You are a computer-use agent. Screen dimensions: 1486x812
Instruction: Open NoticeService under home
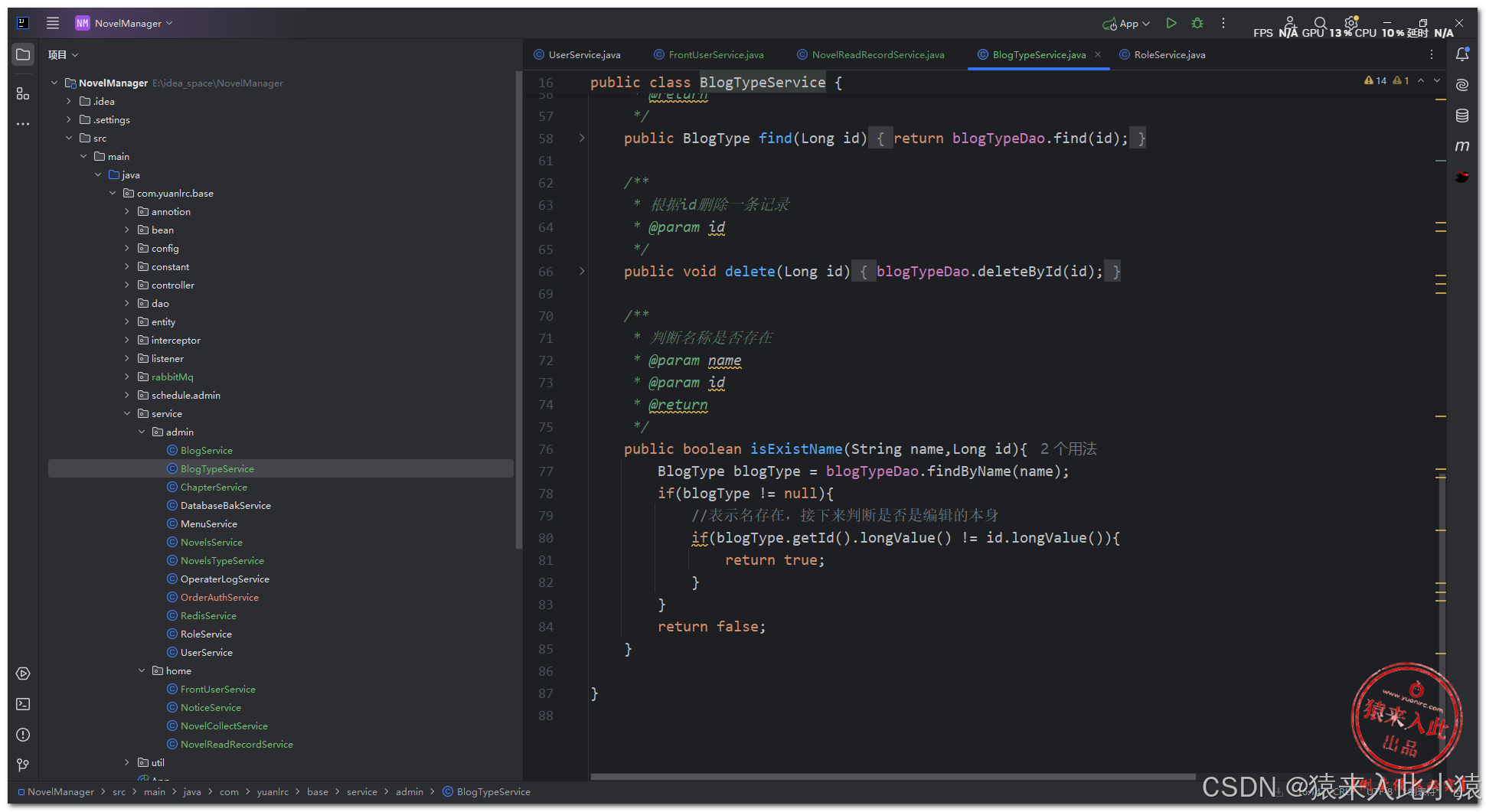(x=211, y=707)
